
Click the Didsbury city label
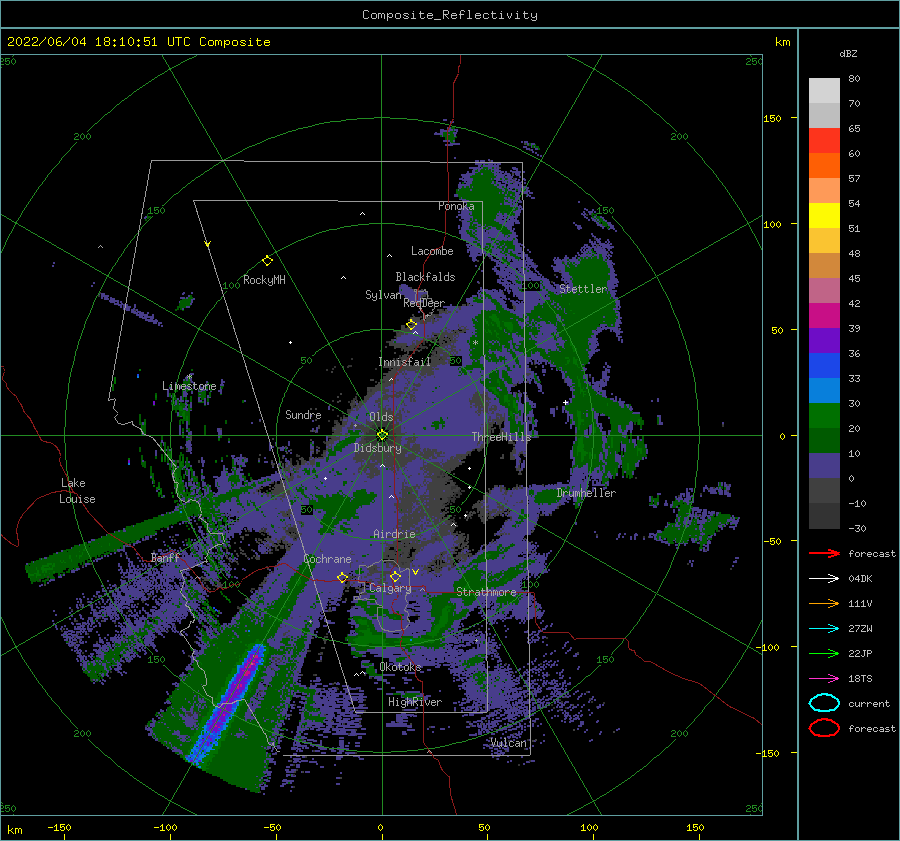click(x=378, y=448)
